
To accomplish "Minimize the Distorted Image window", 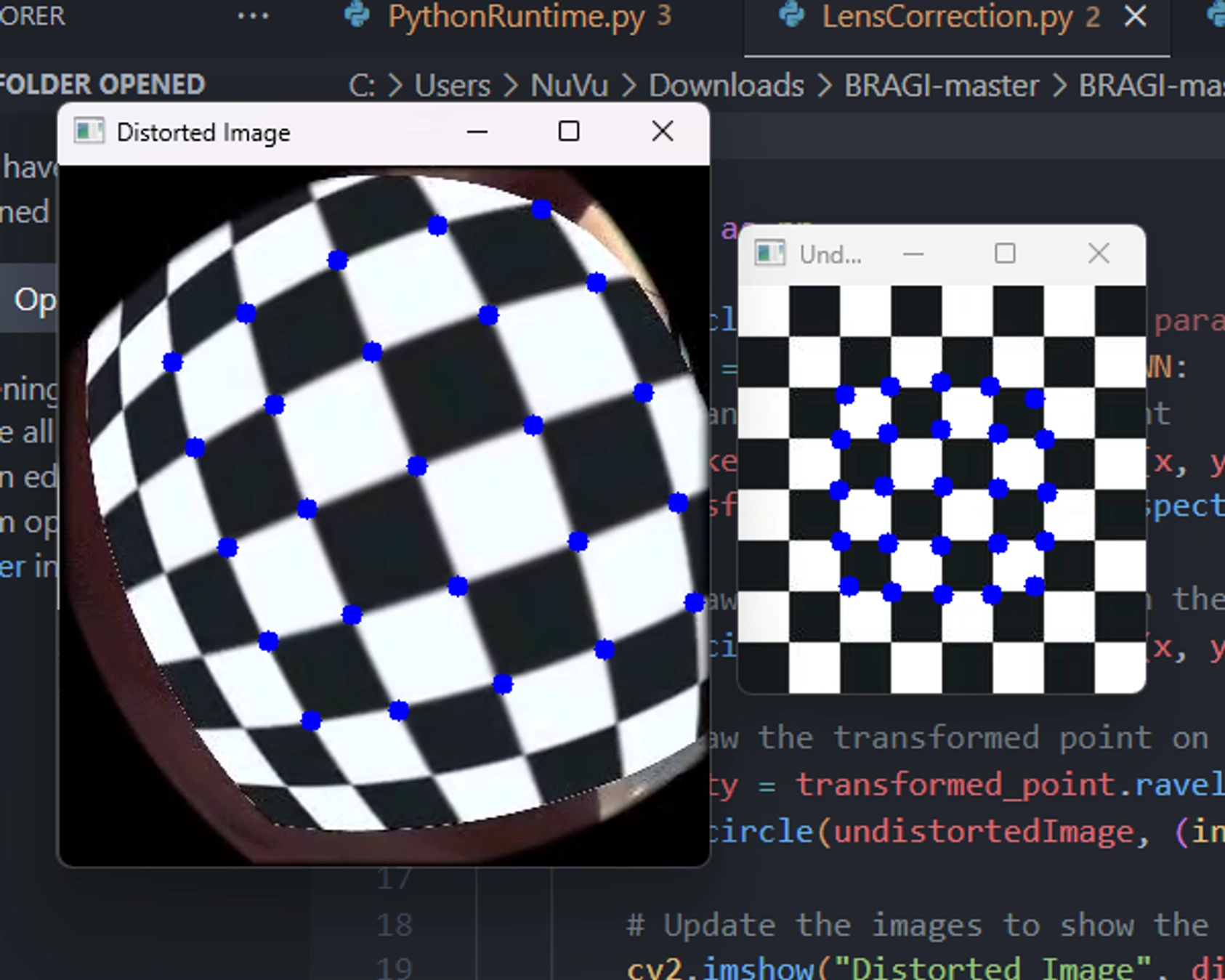I will 476,131.
